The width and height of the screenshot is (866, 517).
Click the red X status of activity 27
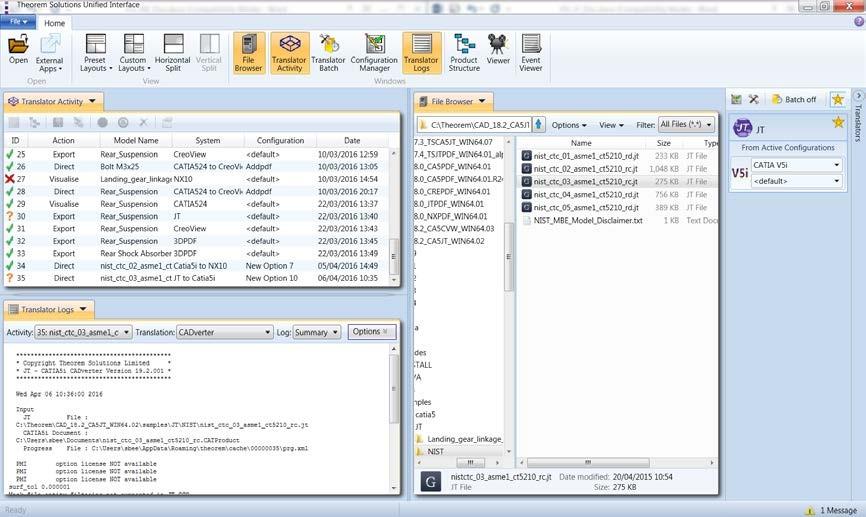9,179
